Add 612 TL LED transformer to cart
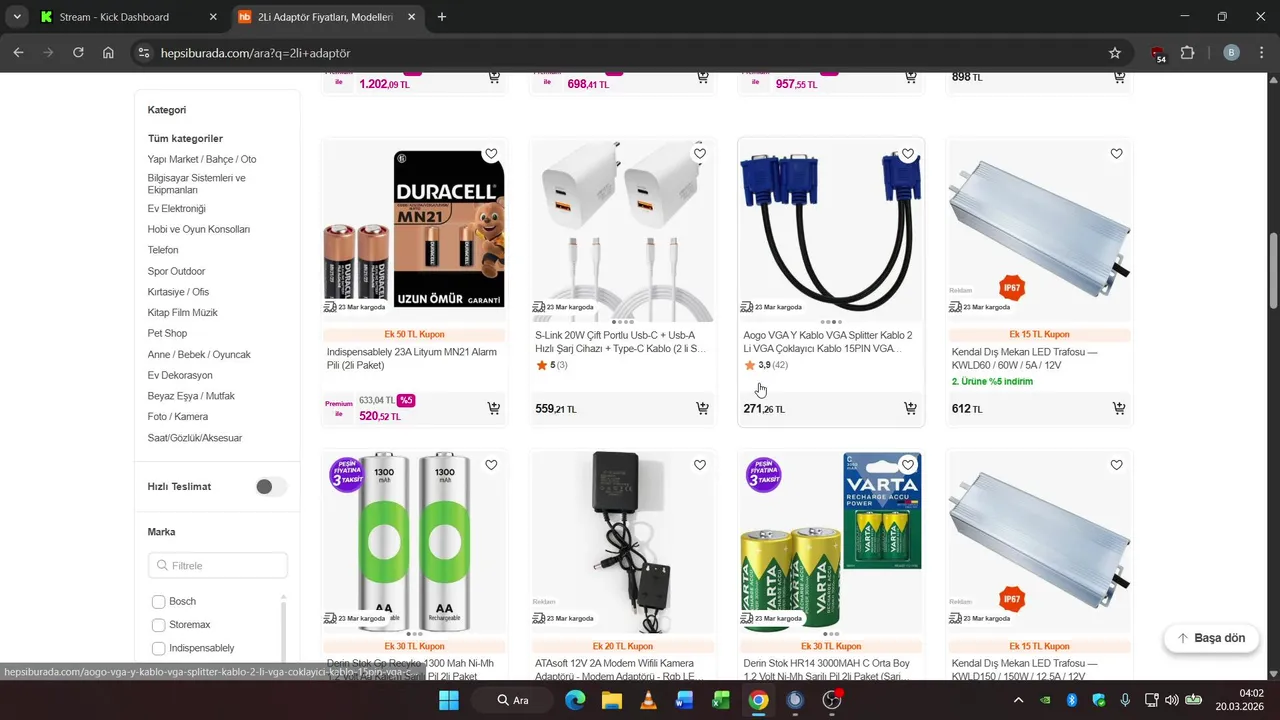This screenshot has height=720, width=1280. [x=1119, y=408]
